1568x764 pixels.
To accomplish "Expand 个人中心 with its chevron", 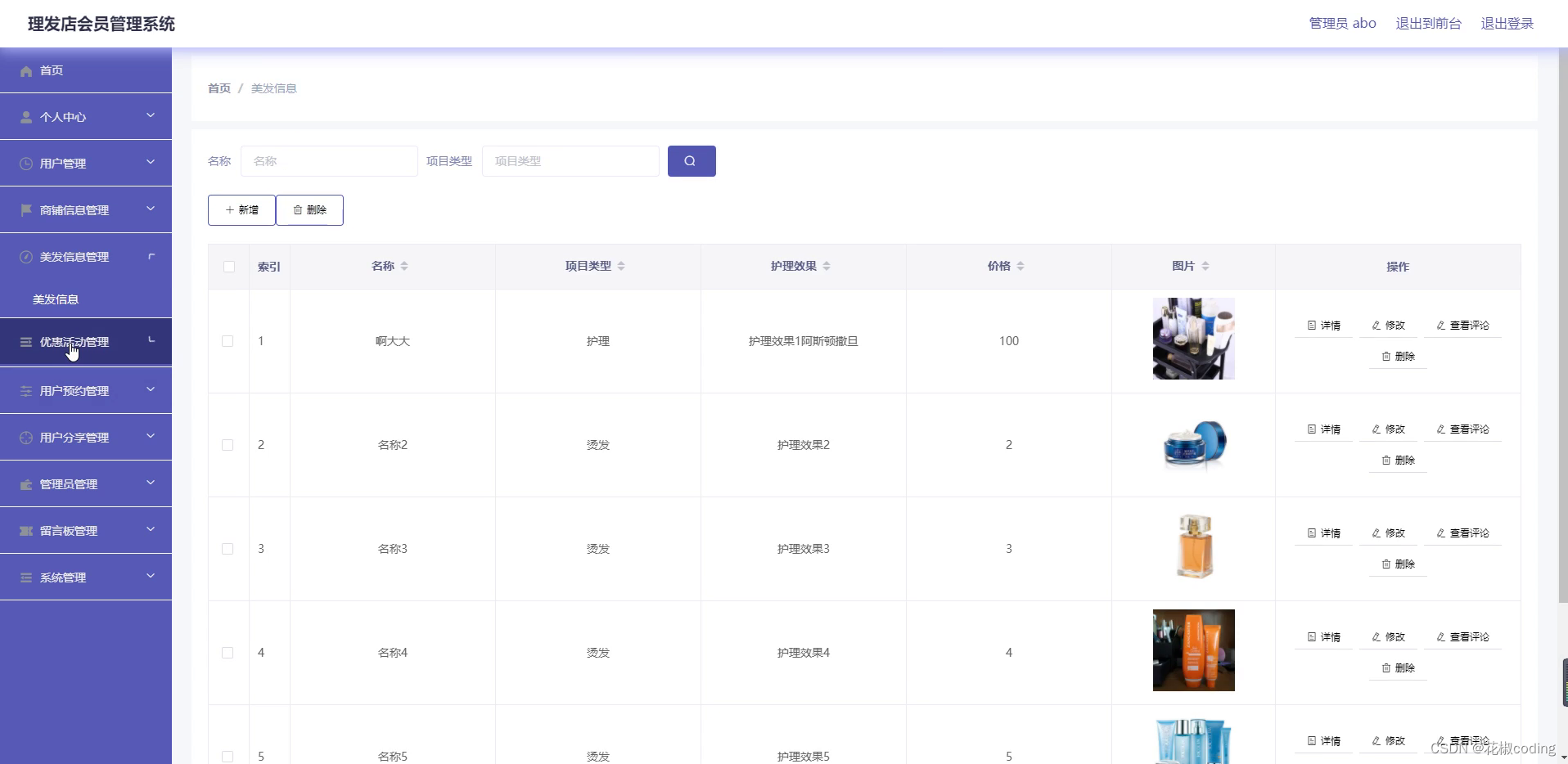I will (151, 115).
